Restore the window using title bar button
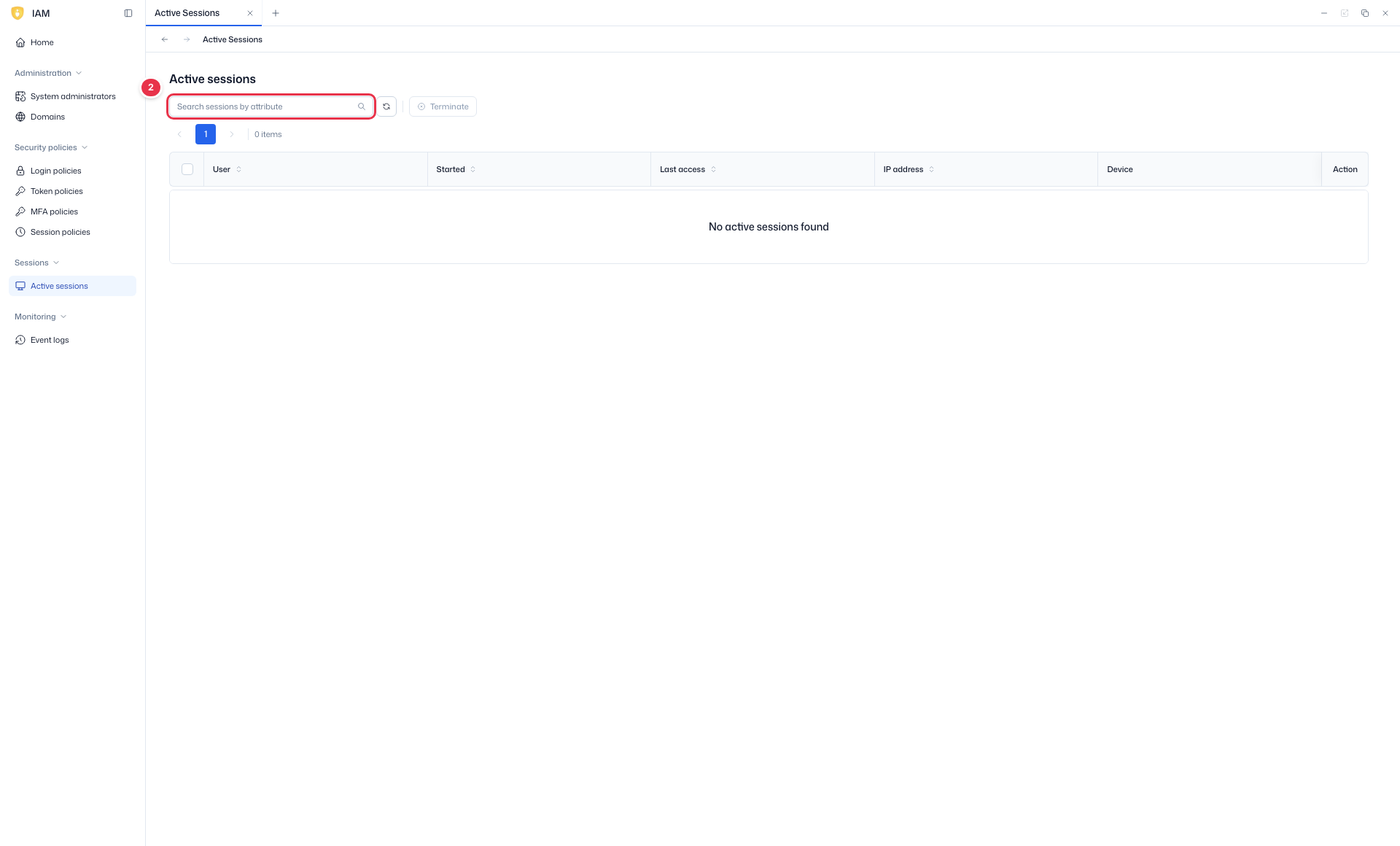The width and height of the screenshot is (1400, 846). [x=1365, y=13]
